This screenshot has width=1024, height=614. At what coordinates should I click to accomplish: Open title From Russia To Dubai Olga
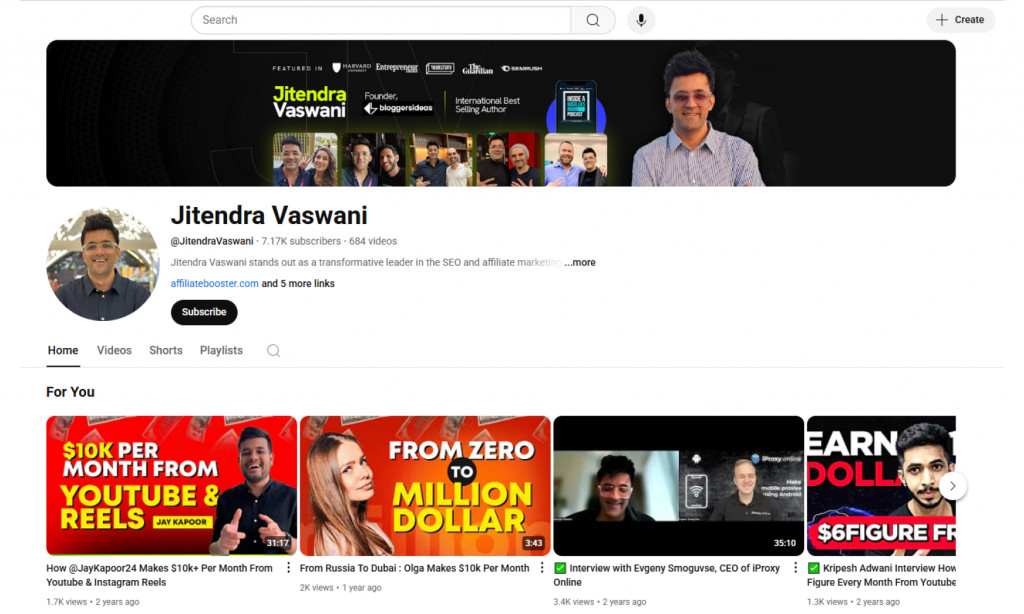[x=414, y=568]
